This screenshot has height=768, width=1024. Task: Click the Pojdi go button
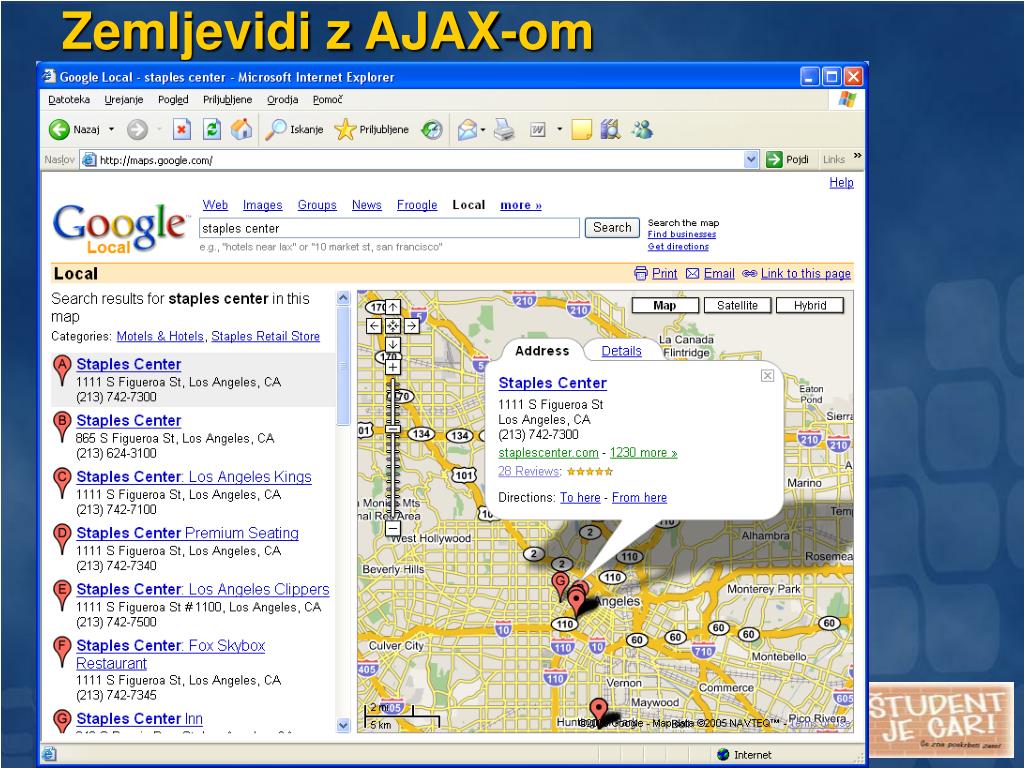788,159
